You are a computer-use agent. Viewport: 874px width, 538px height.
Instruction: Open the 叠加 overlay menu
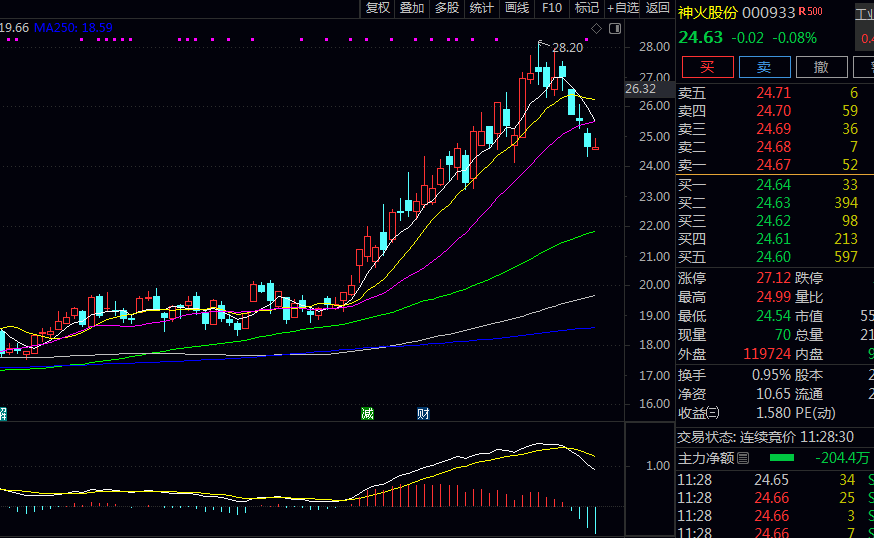pos(412,8)
